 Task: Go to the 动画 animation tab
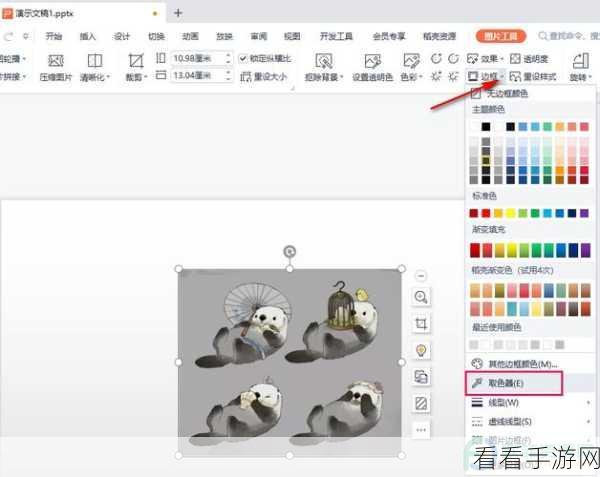pos(190,36)
